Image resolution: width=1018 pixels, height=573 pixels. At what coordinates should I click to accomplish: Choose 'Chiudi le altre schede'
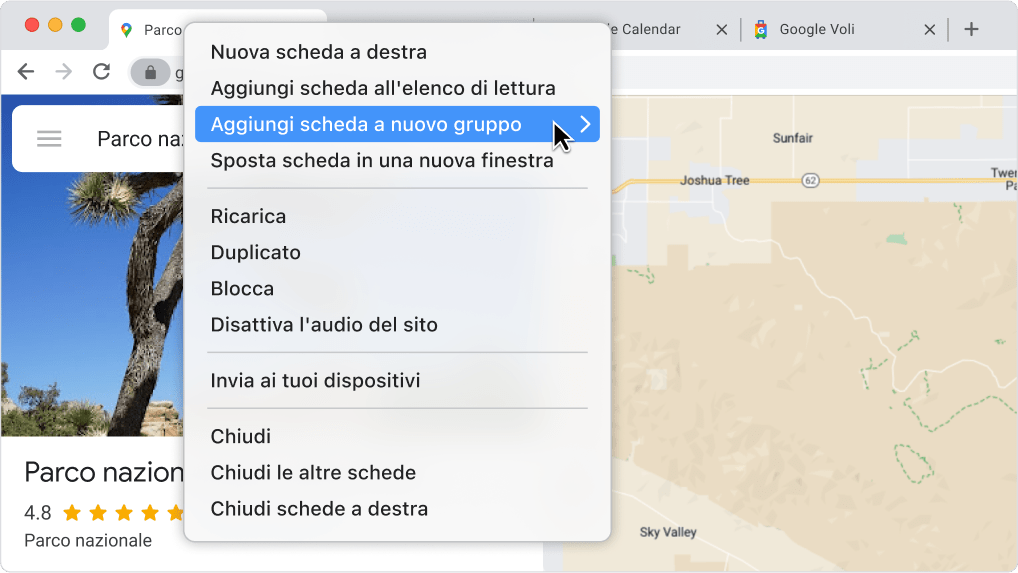coord(313,472)
